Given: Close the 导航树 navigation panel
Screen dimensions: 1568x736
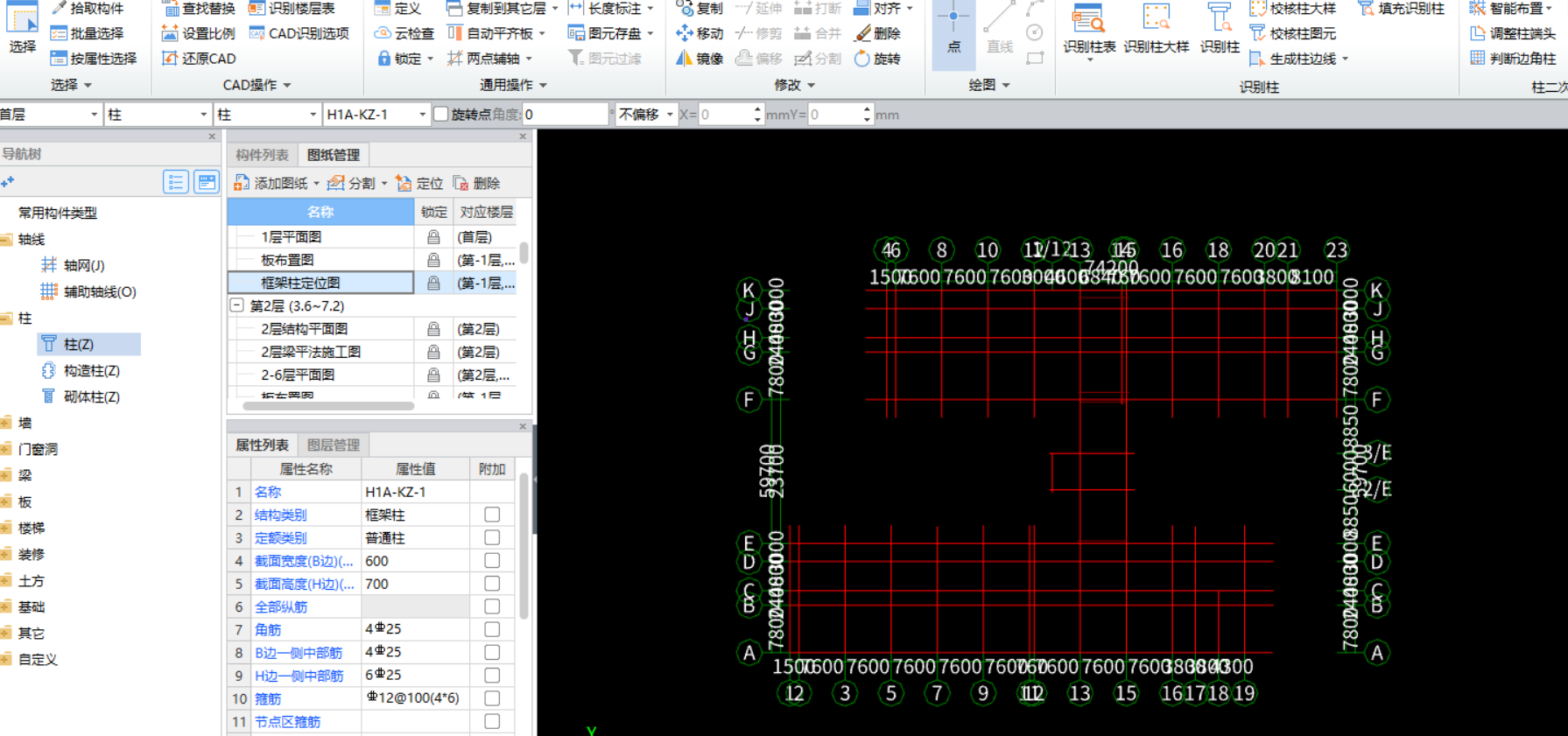Looking at the screenshot, I should pos(211,137).
